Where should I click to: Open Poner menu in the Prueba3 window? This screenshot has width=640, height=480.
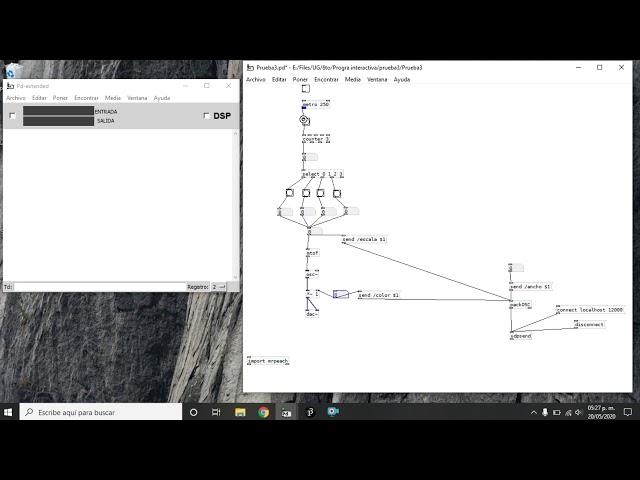300,80
